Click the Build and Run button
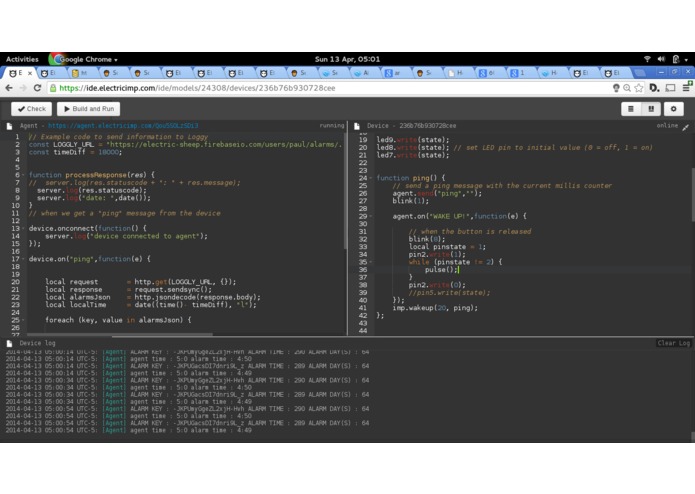The image size is (695, 494). (89, 109)
